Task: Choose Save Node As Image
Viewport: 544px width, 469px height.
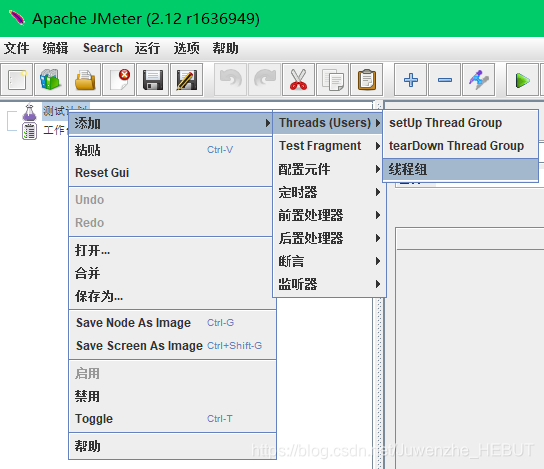Action: [x=172, y=323]
